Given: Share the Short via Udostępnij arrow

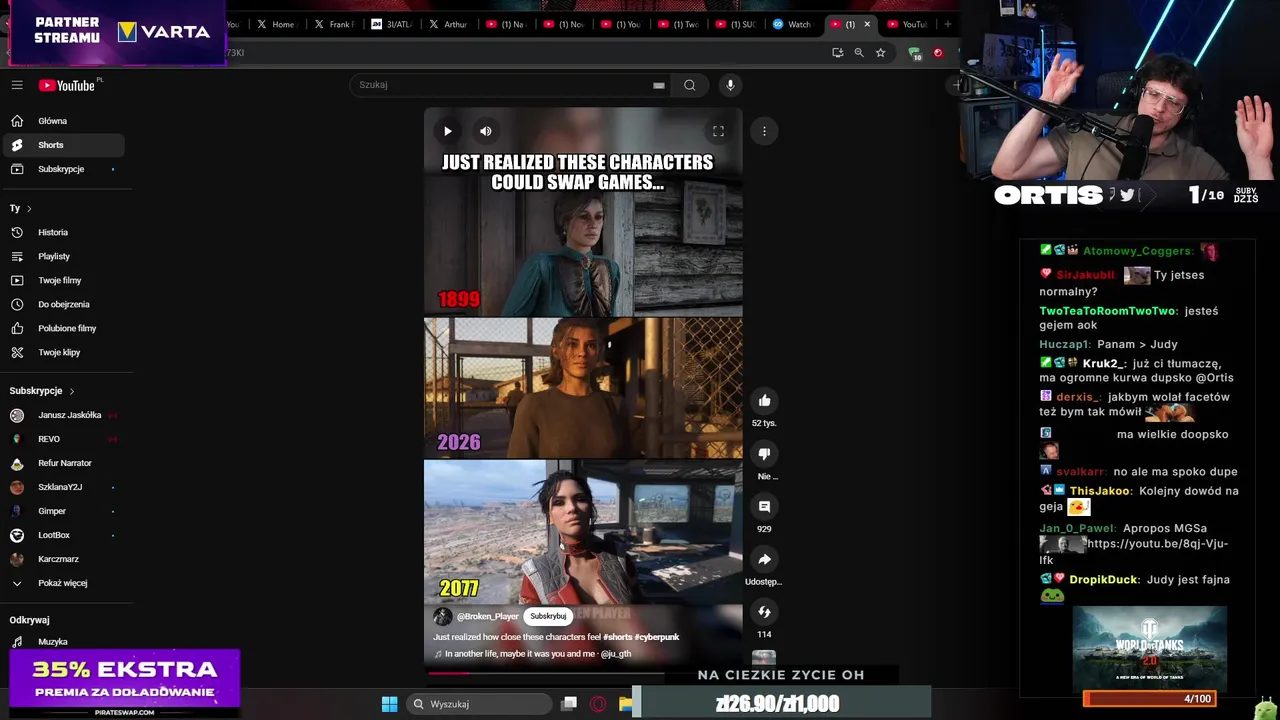Looking at the screenshot, I should (764, 560).
